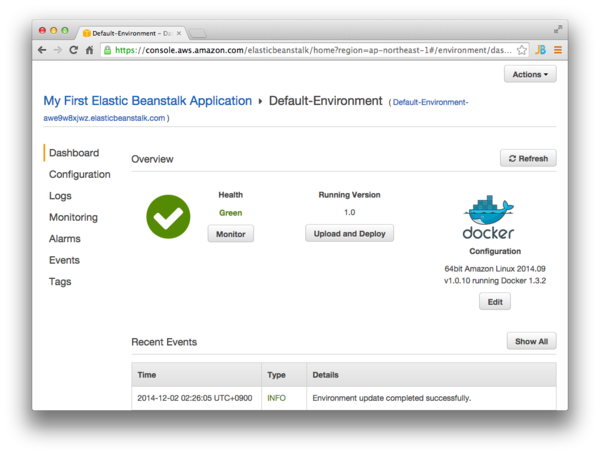The width and height of the screenshot is (600, 455).
Task: Click the 64bit Amazon Linux 2014.09 text
Action: pyautogui.click(x=495, y=269)
